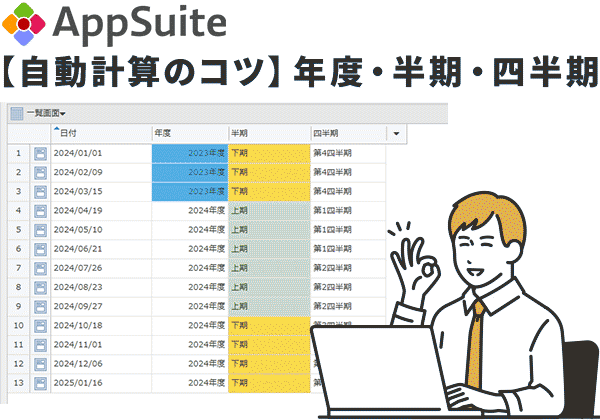600x420 pixels.
Task: Select date cell 2024/04/19
Action: [101, 211]
